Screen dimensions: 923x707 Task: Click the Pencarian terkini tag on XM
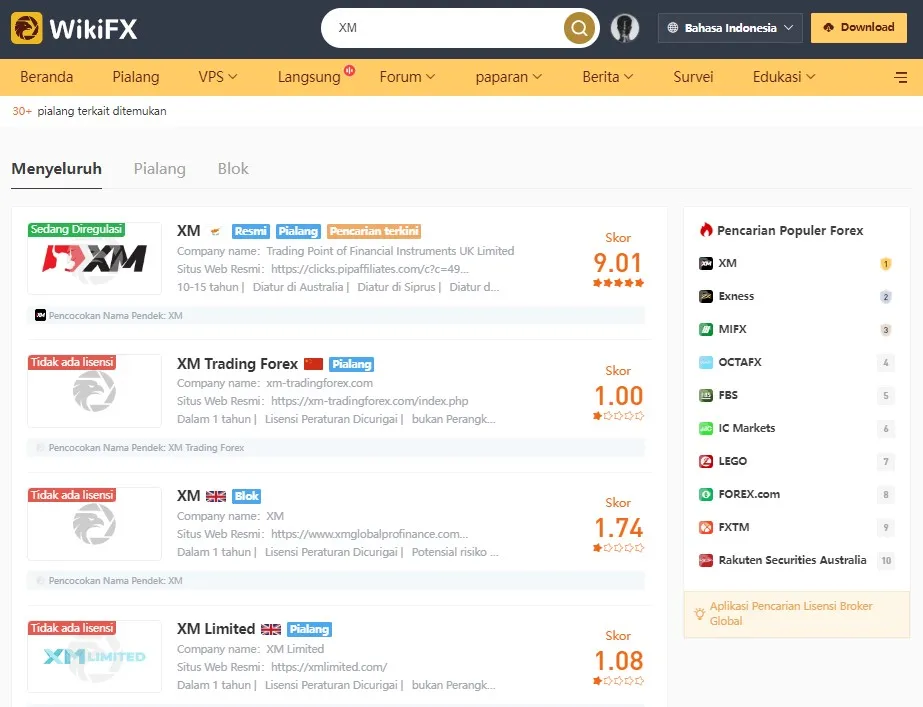coord(374,231)
